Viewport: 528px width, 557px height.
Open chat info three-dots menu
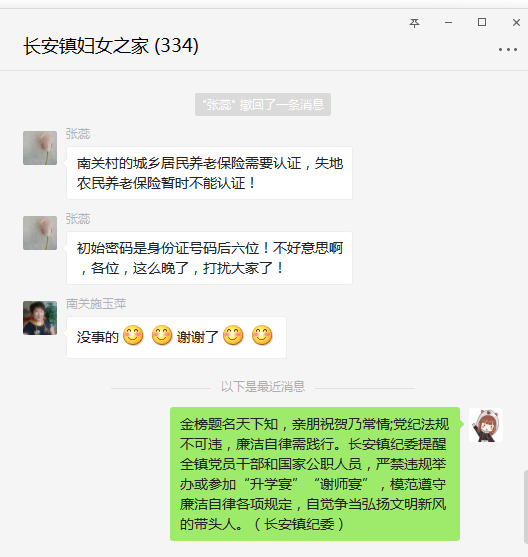coord(507,50)
